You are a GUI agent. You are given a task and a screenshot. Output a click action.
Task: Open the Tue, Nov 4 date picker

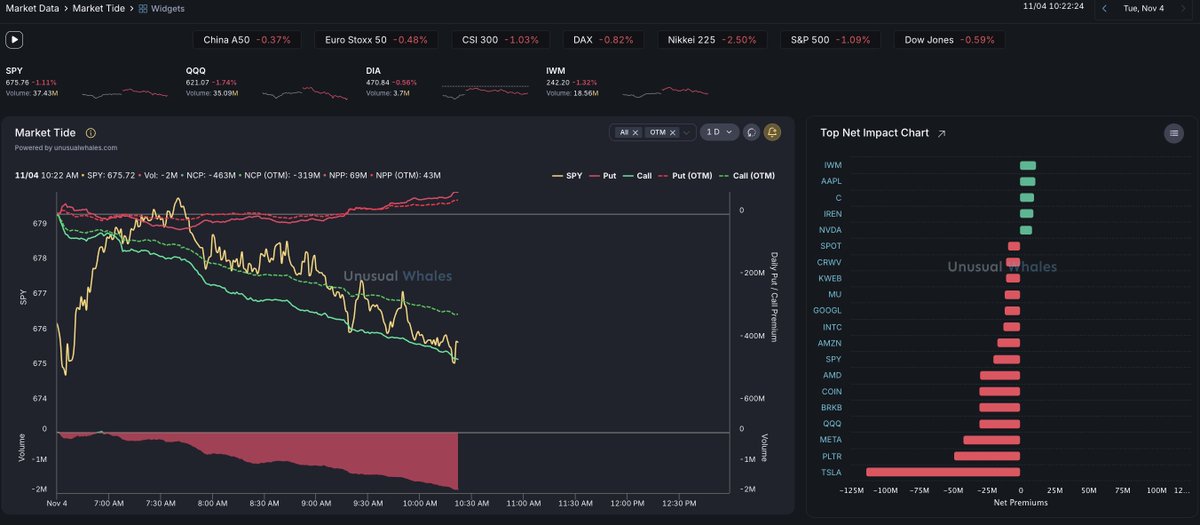click(1144, 8)
